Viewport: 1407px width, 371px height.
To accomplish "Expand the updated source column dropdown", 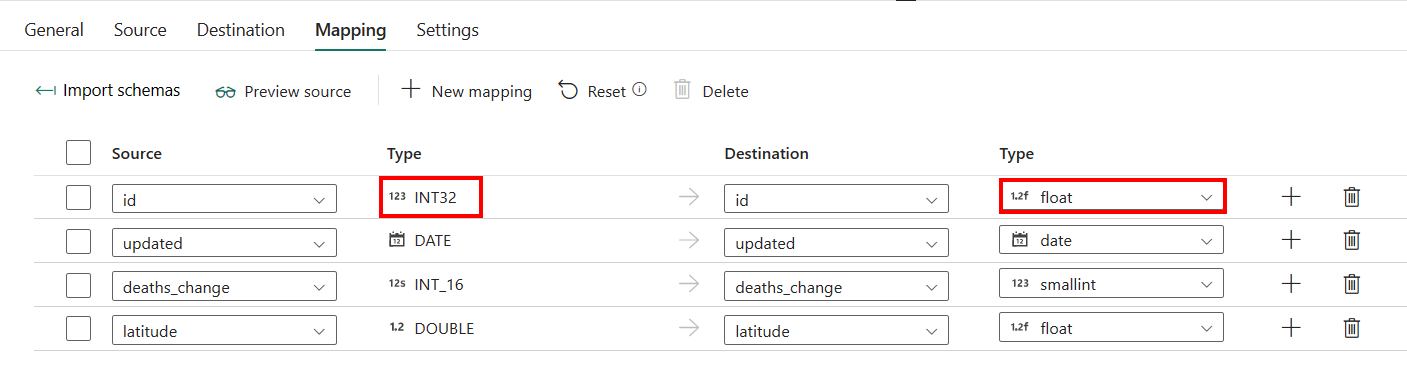I will (224, 242).
